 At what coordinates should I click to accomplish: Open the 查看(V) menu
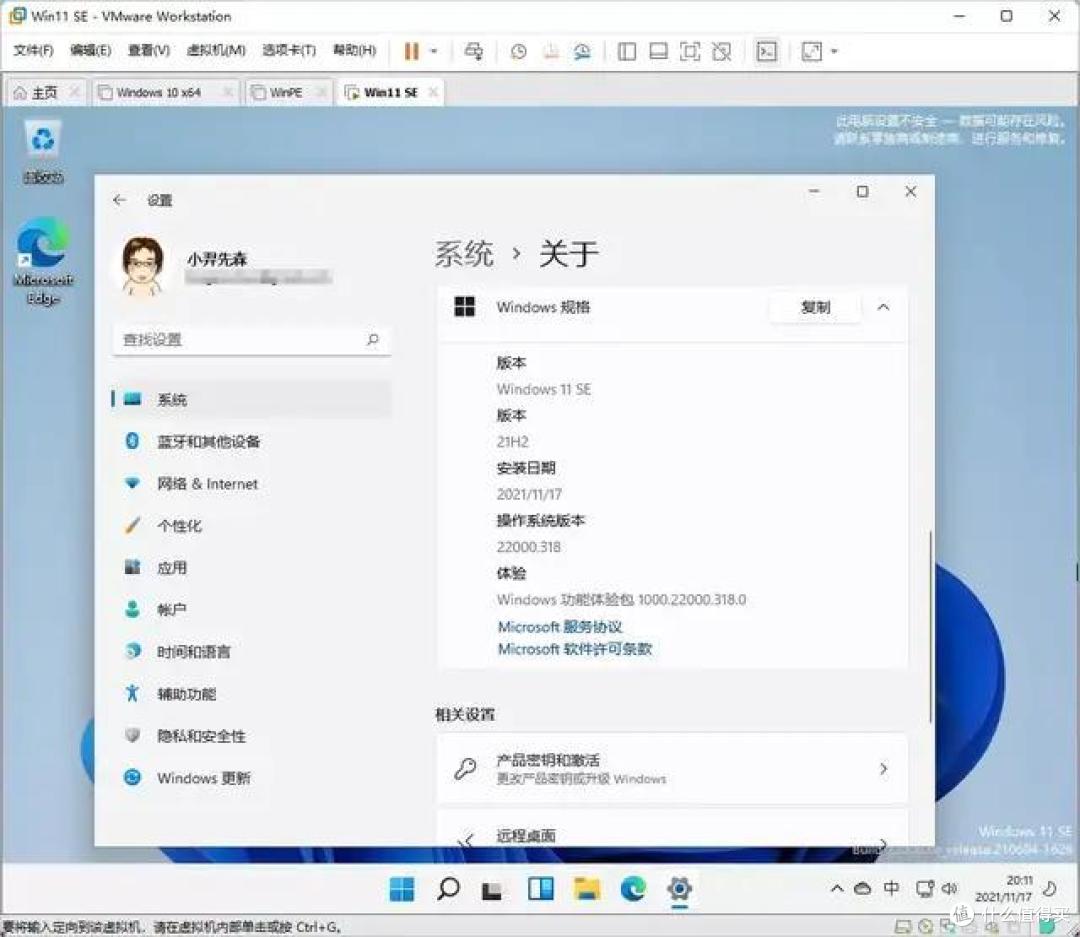tap(149, 50)
